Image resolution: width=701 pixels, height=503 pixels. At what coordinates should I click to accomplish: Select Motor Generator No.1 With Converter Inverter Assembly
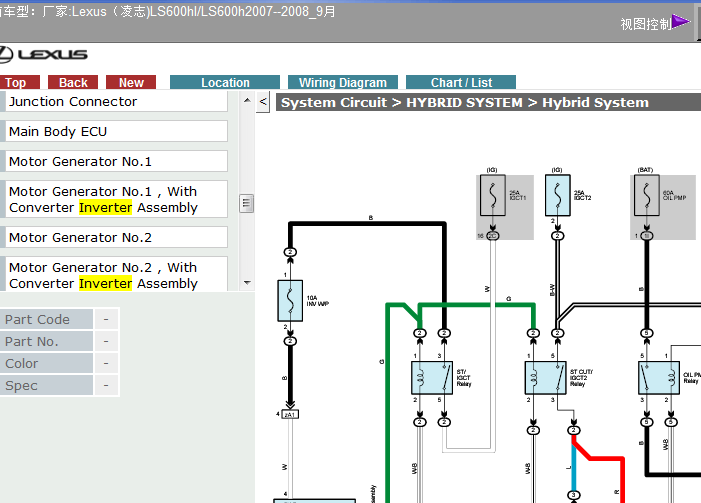pos(115,199)
